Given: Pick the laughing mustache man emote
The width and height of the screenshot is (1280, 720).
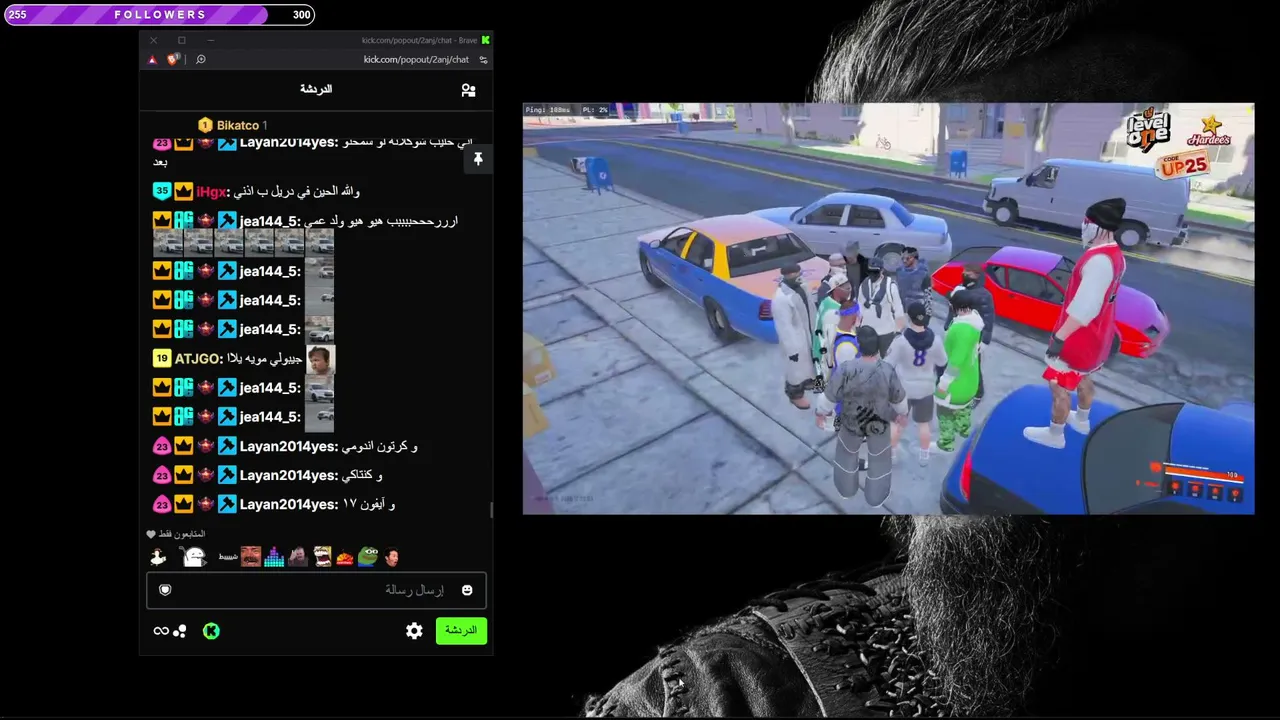Looking at the screenshot, I should [x=250, y=557].
